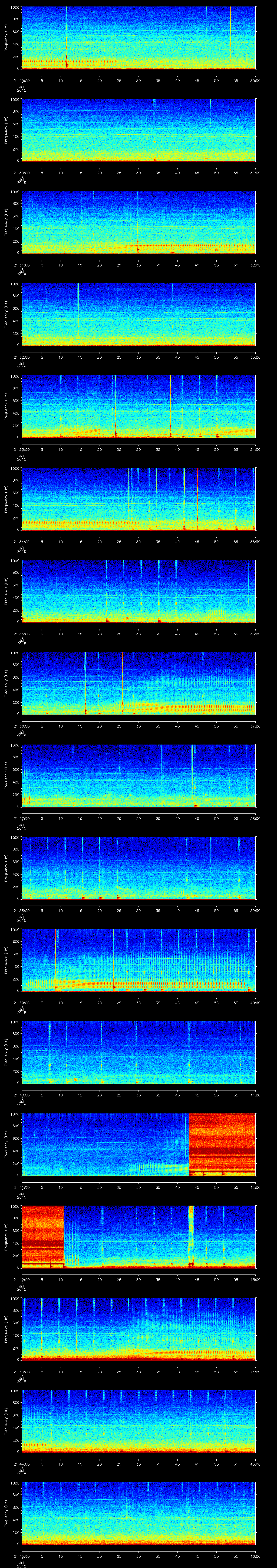The height and width of the screenshot is (1568, 277).
Task: Click the Frequency (Hz) axis label of the 21:29:00 spectrogram
Action: coord(7,38)
